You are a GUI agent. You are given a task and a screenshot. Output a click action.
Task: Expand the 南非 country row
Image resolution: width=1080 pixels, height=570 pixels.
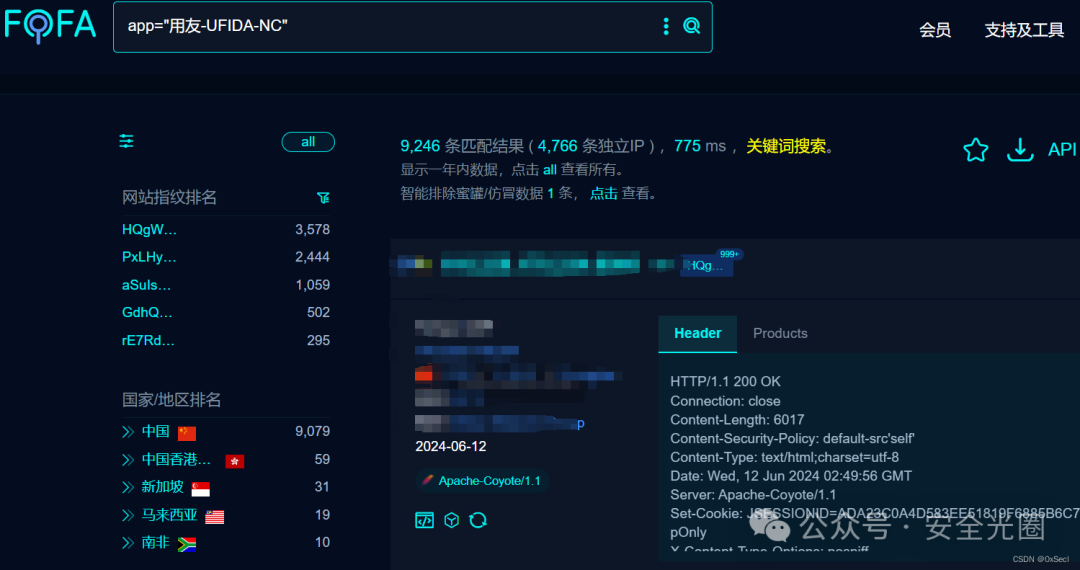pos(127,542)
